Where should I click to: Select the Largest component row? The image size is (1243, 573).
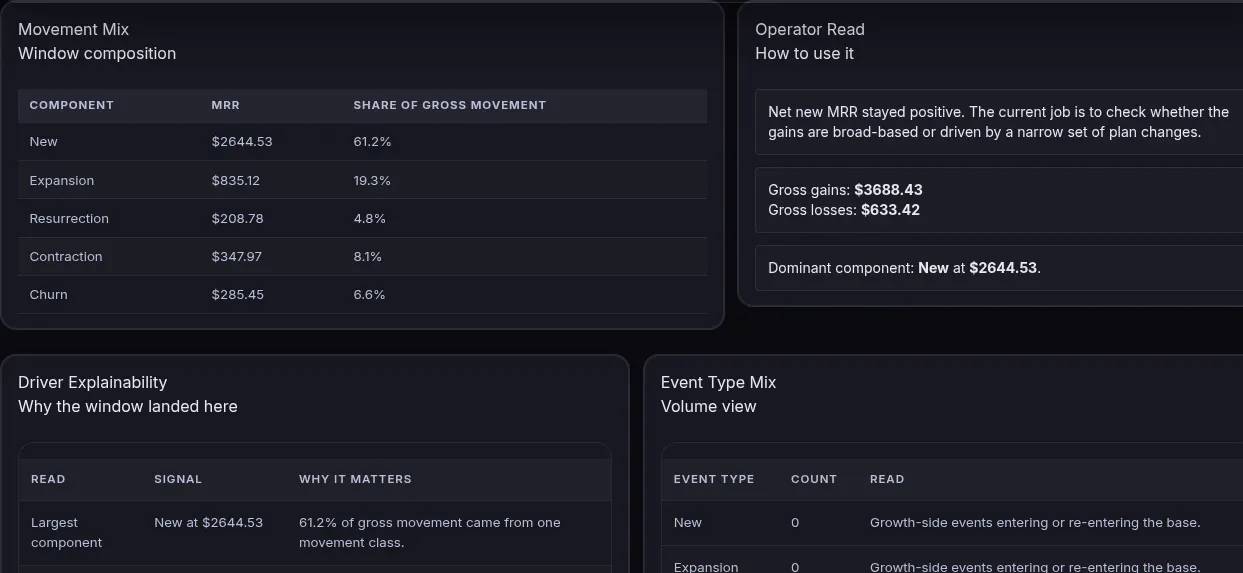coord(315,533)
